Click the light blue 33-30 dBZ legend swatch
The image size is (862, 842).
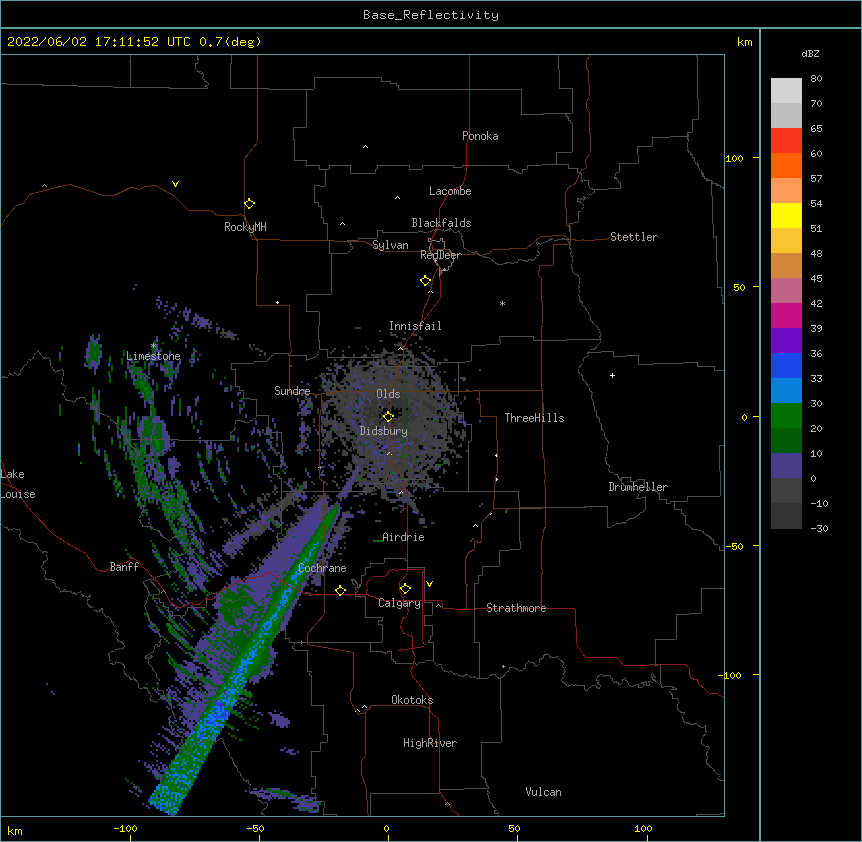(786, 391)
